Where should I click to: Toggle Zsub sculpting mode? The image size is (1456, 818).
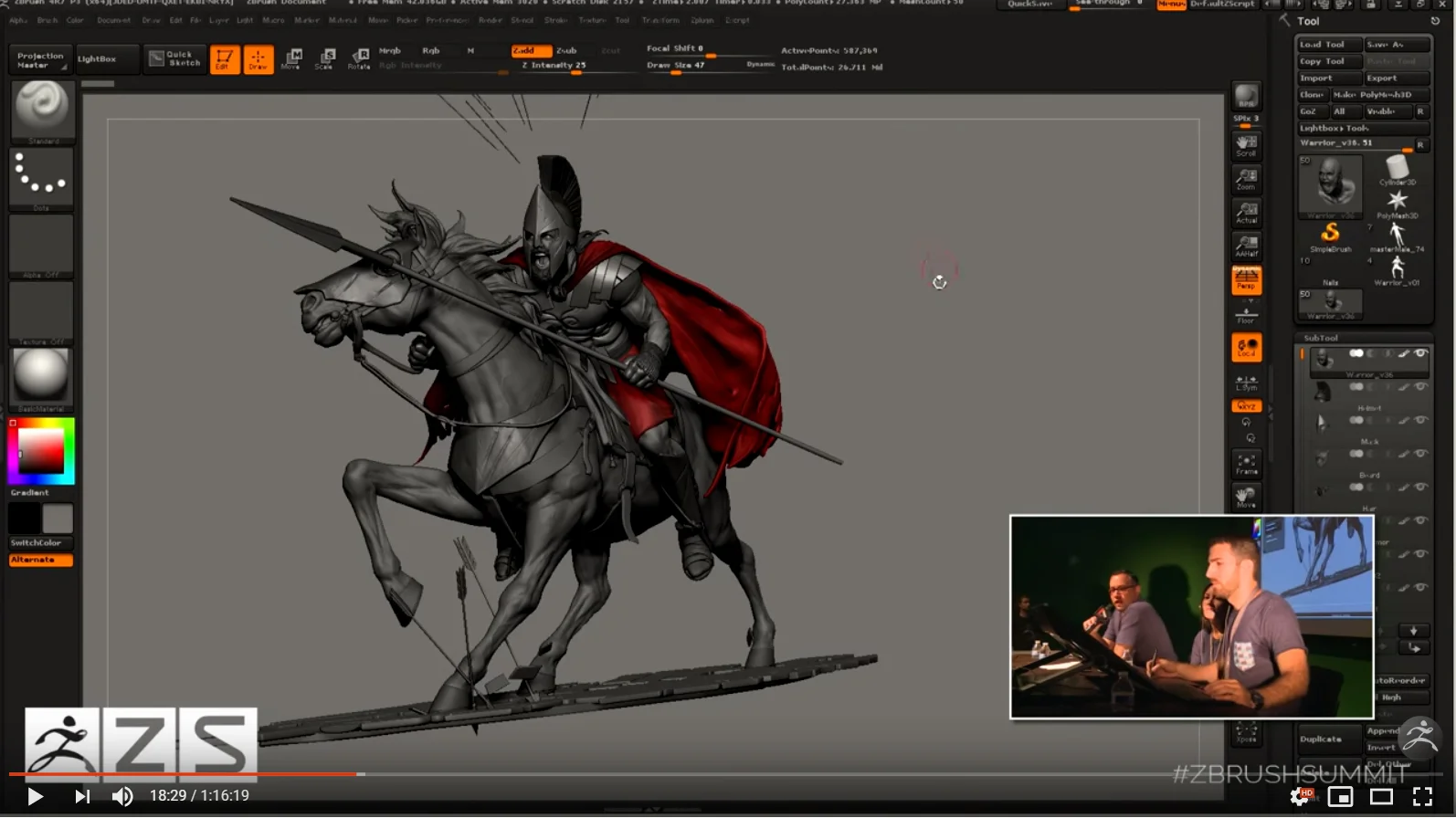tap(567, 51)
